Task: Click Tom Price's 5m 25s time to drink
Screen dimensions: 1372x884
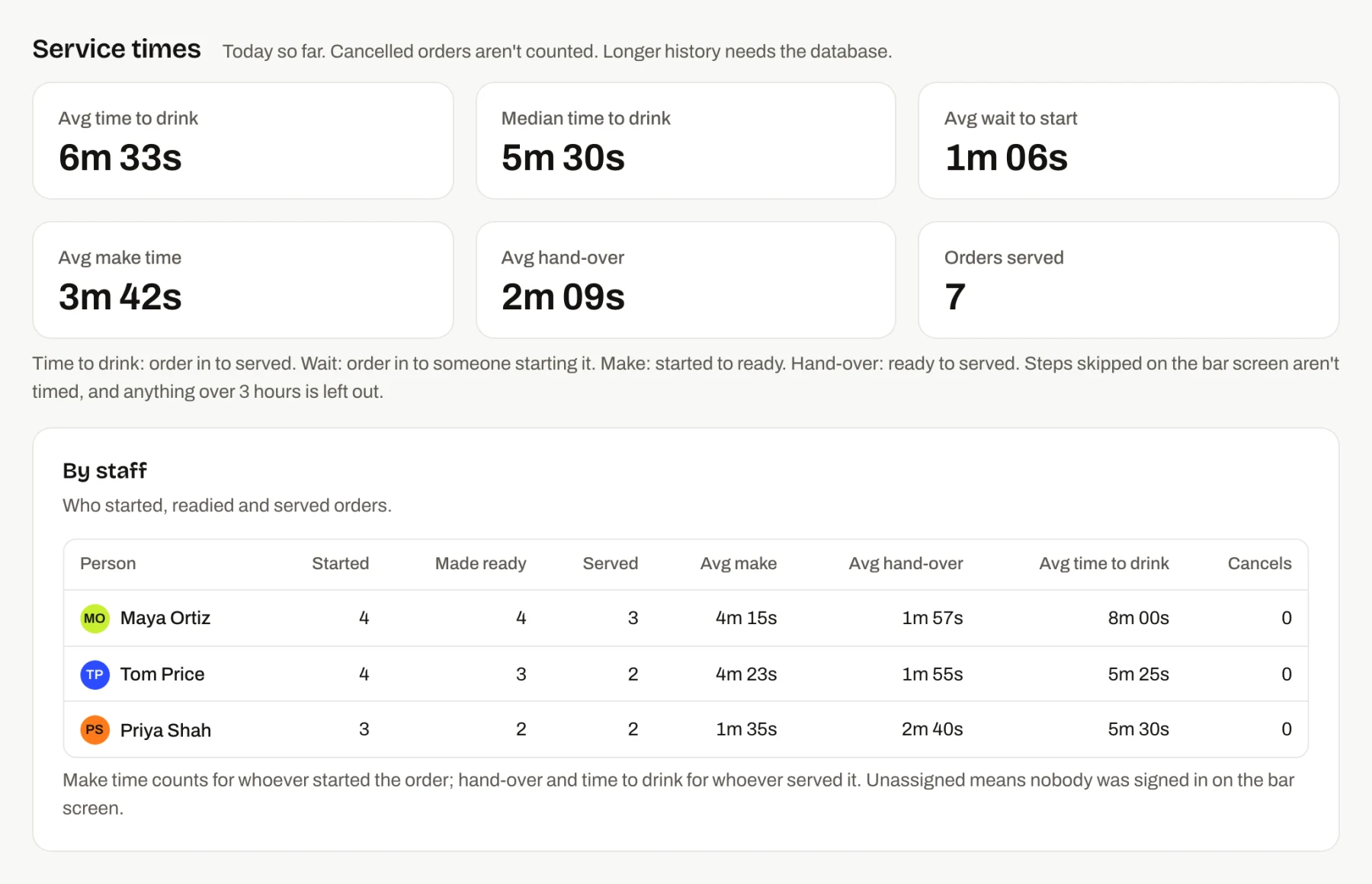Action: point(1138,674)
